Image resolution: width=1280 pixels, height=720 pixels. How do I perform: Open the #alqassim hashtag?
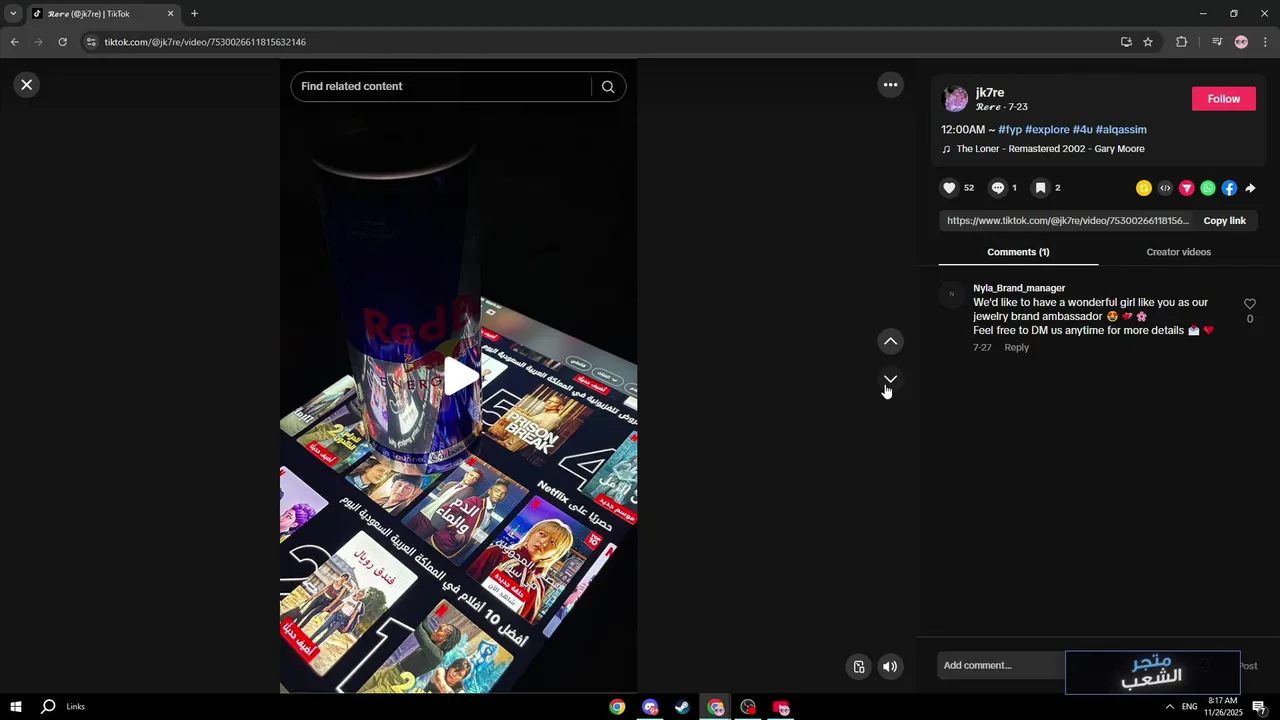tap(1121, 130)
